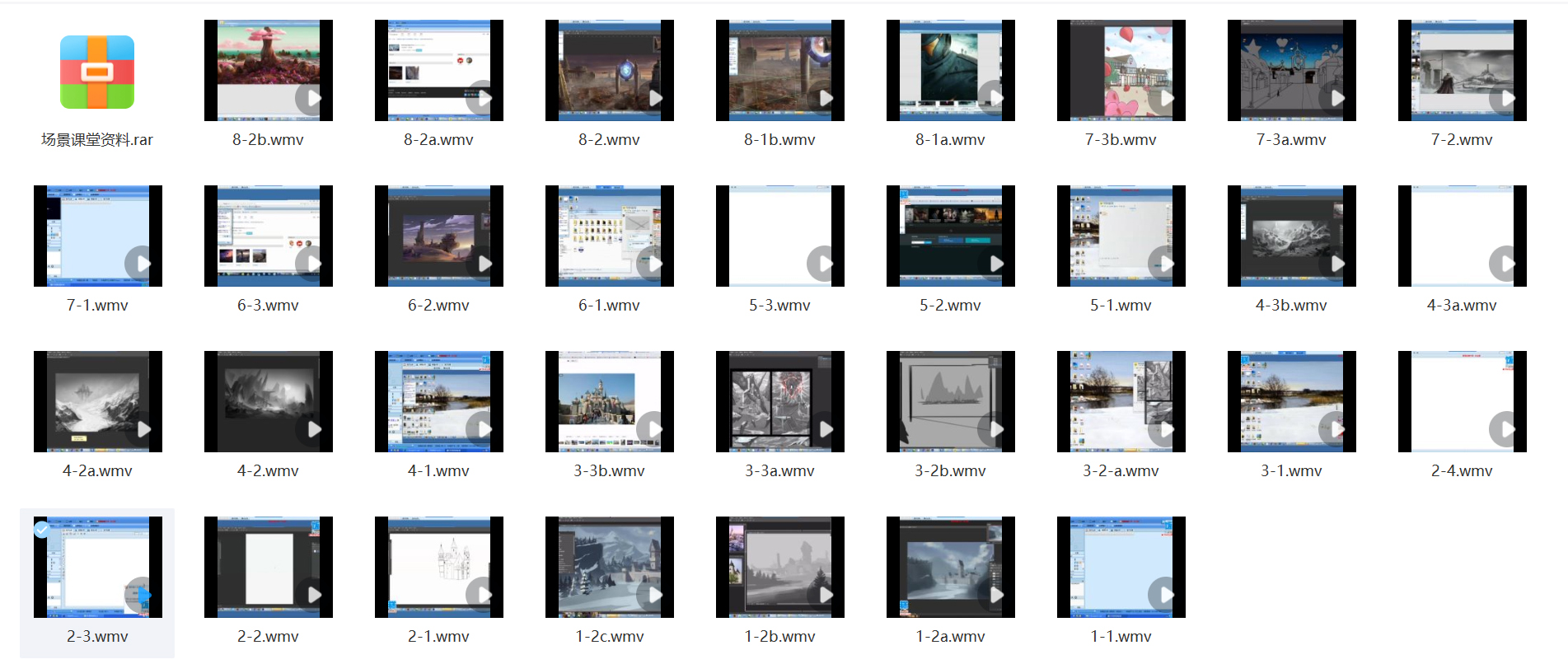Image resolution: width=1568 pixels, height=664 pixels.
Task: Click play overlay on 2-4.wmv
Action: tap(1505, 429)
